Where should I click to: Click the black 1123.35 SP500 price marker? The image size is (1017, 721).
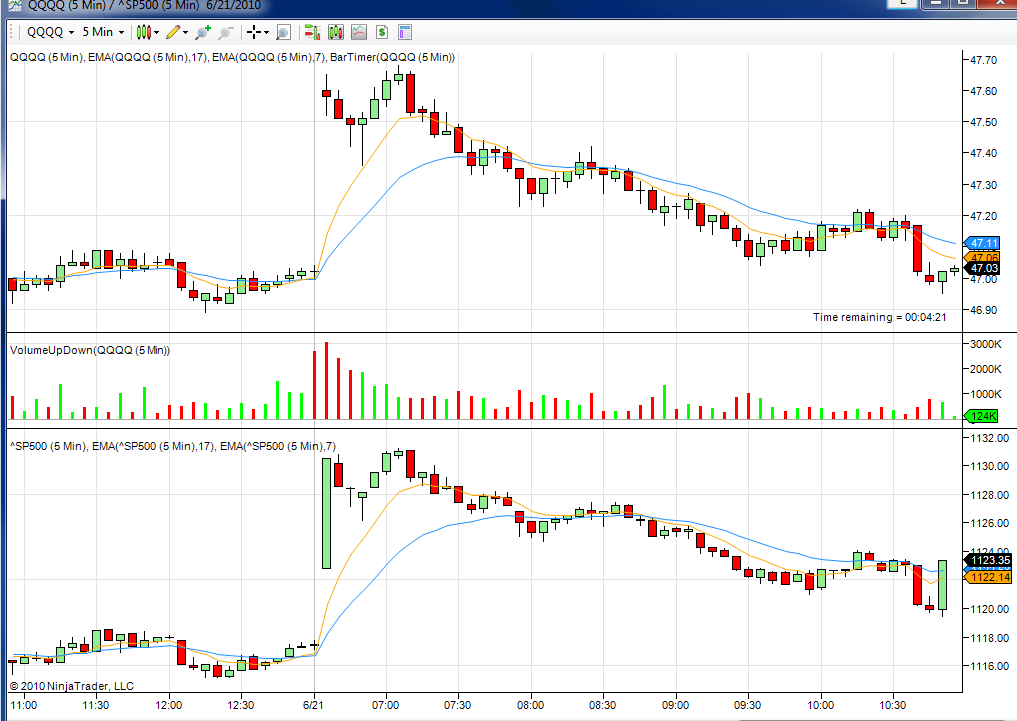click(x=988, y=560)
